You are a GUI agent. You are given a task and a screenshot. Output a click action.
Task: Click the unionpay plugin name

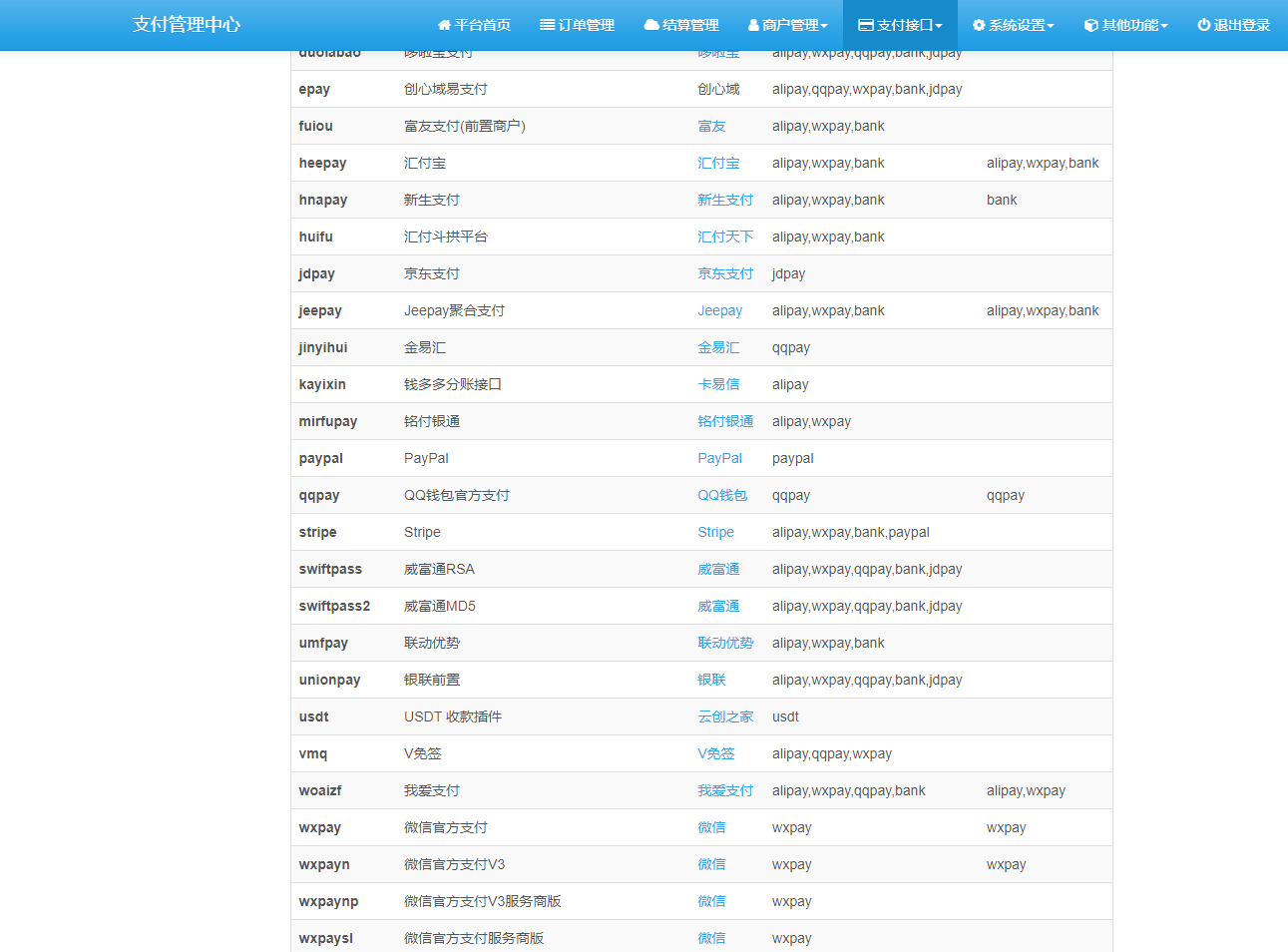point(329,680)
